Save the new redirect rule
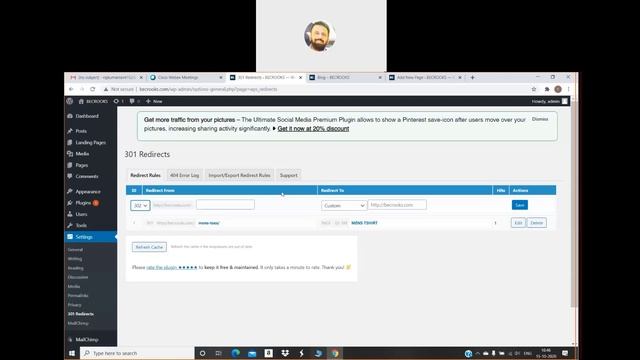The image size is (640, 360). click(x=520, y=205)
